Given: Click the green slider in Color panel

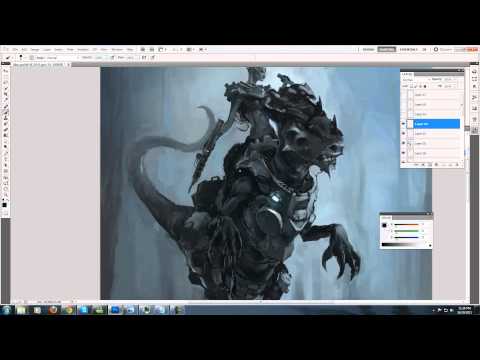Looking at the screenshot, I should 407,231.
